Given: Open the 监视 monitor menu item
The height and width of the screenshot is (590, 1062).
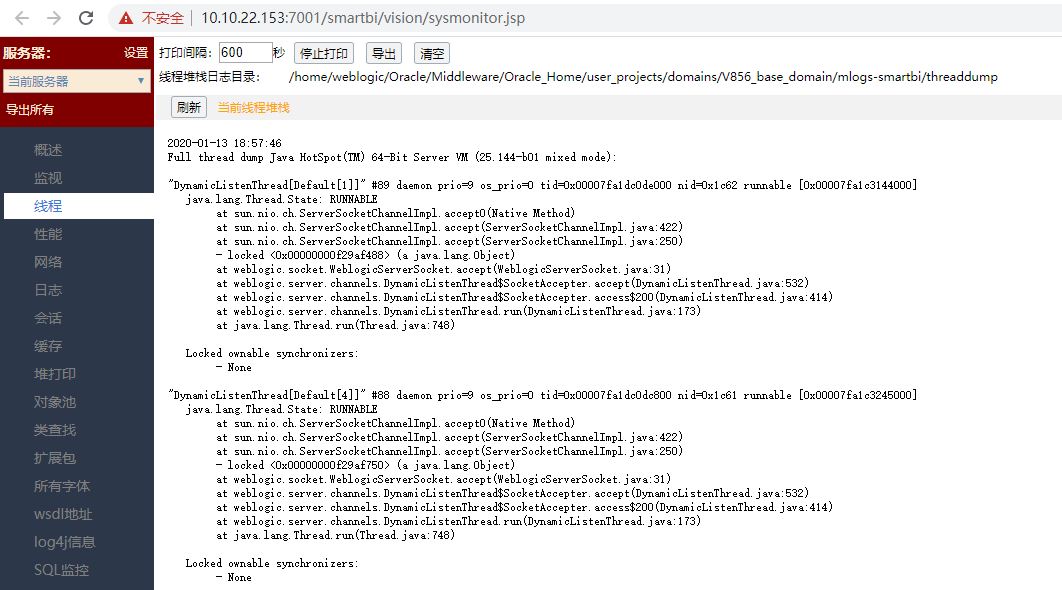Looking at the screenshot, I should tap(48, 178).
